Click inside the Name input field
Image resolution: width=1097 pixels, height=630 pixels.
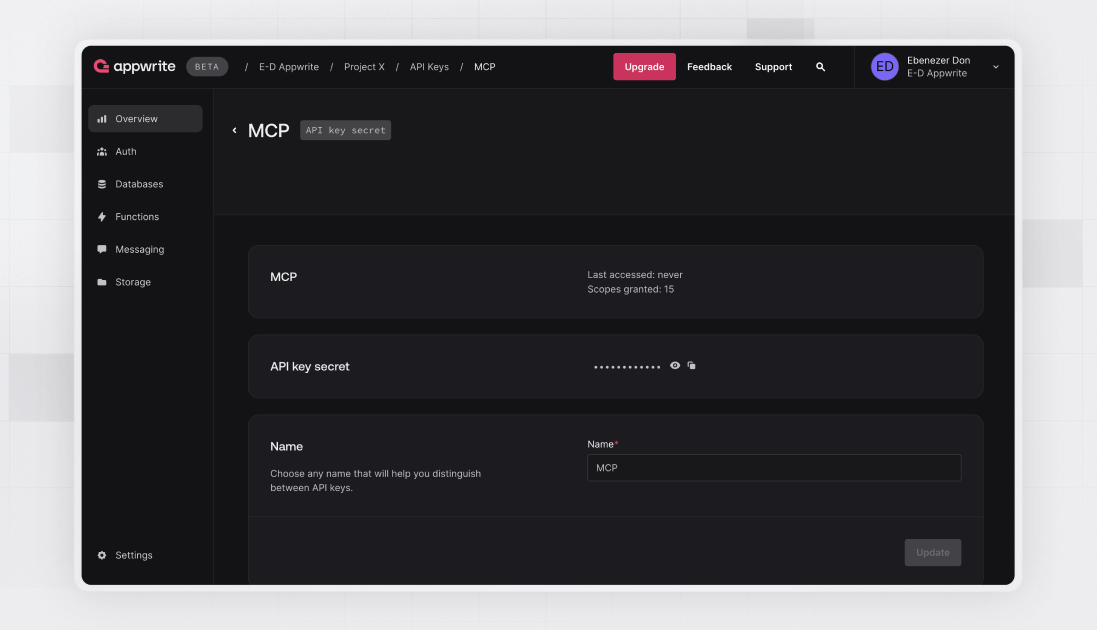(773, 467)
